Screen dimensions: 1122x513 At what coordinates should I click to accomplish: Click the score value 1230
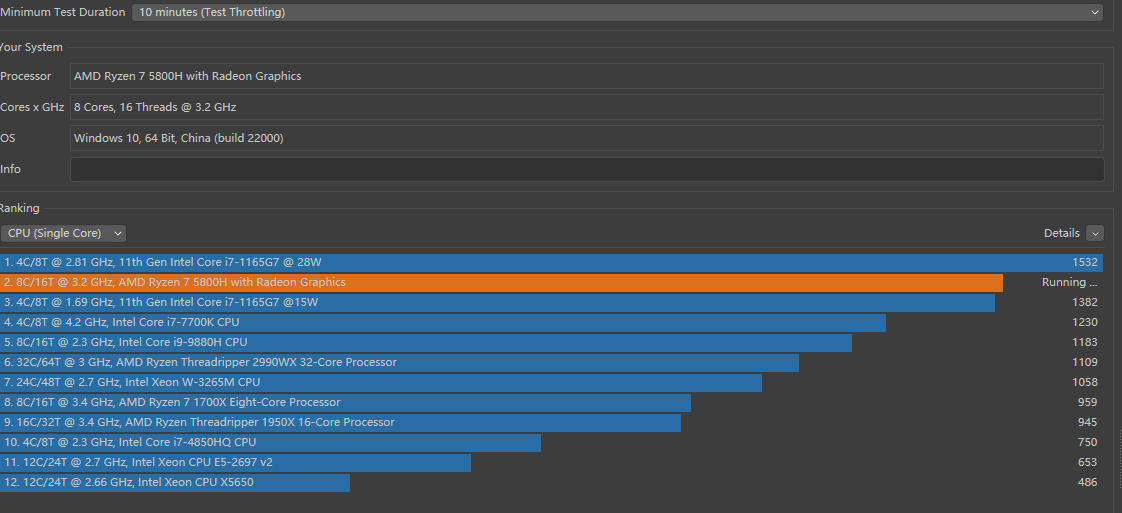(1085, 323)
